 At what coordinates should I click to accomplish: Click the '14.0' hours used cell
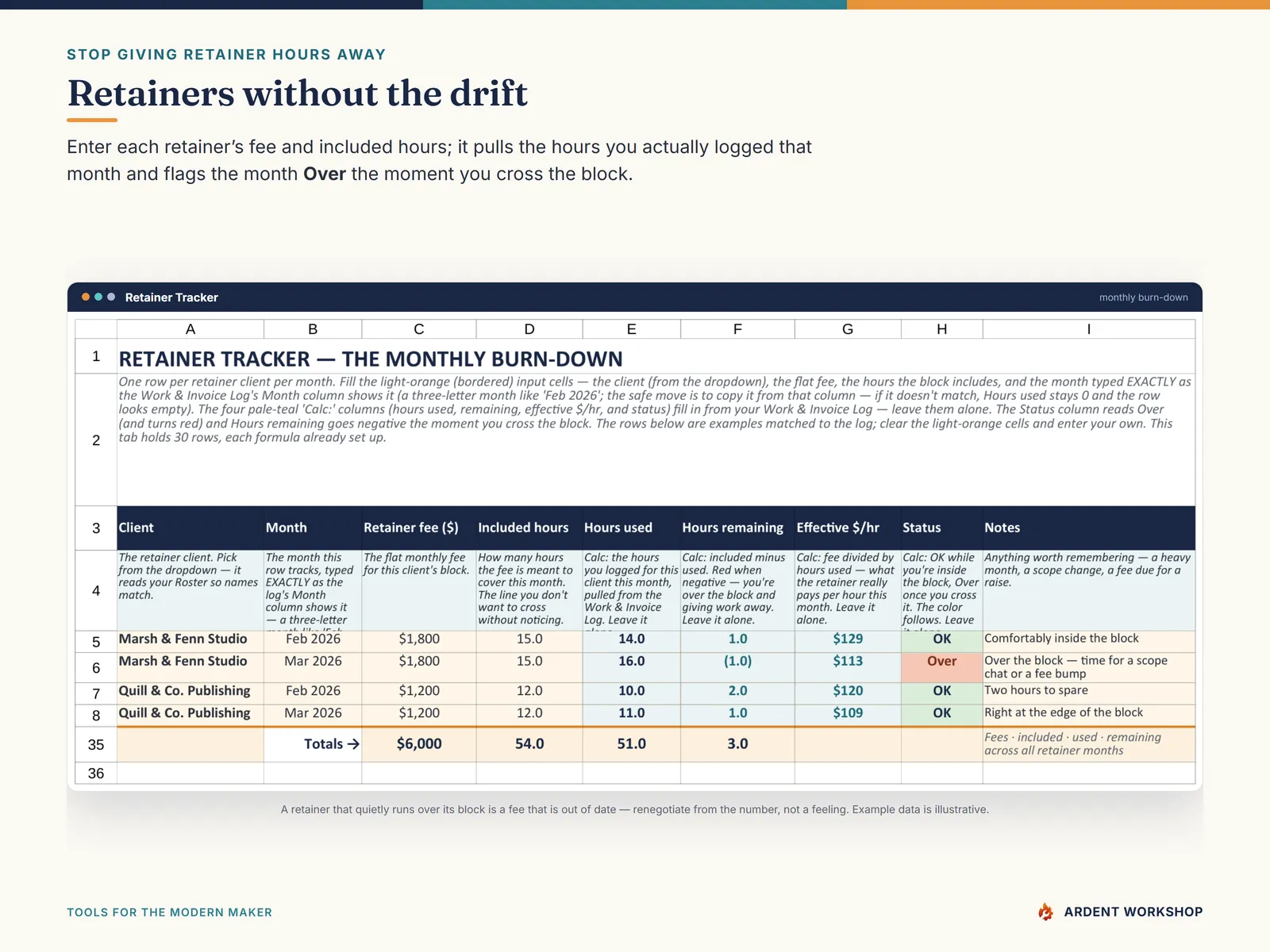[x=632, y=641]
